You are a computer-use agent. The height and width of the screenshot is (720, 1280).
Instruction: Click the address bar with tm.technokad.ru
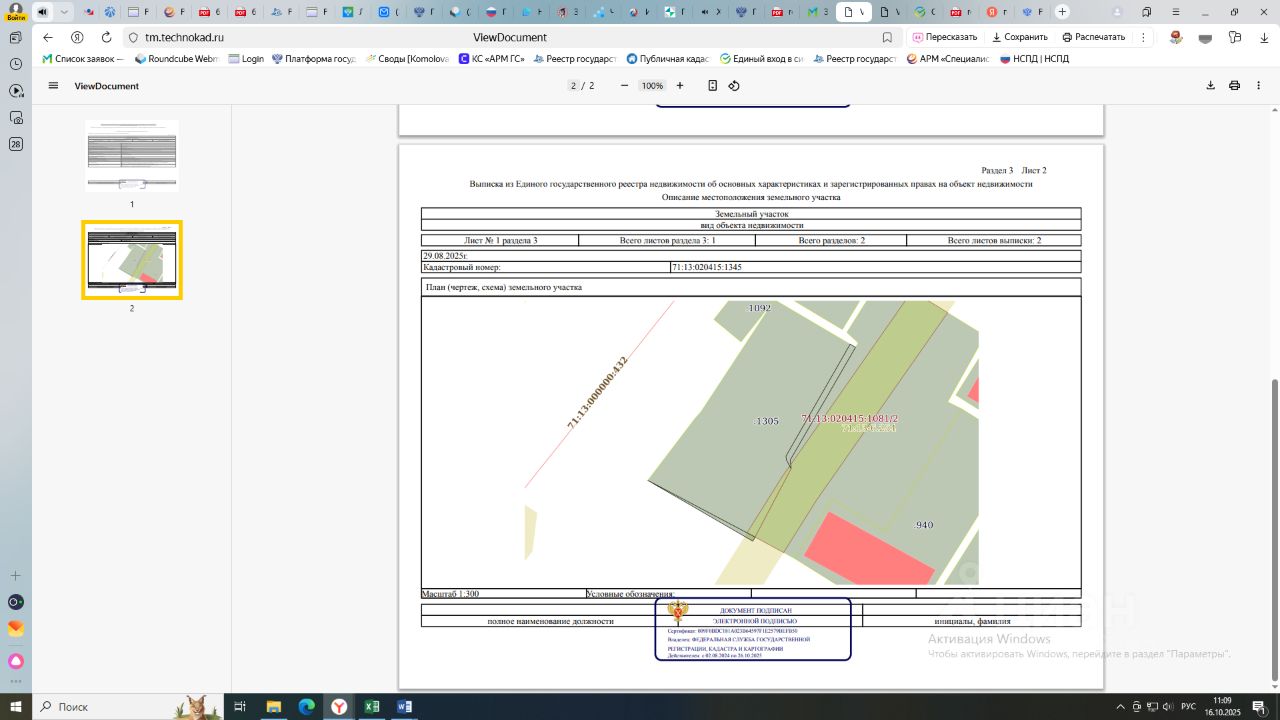tap(510, 37)
